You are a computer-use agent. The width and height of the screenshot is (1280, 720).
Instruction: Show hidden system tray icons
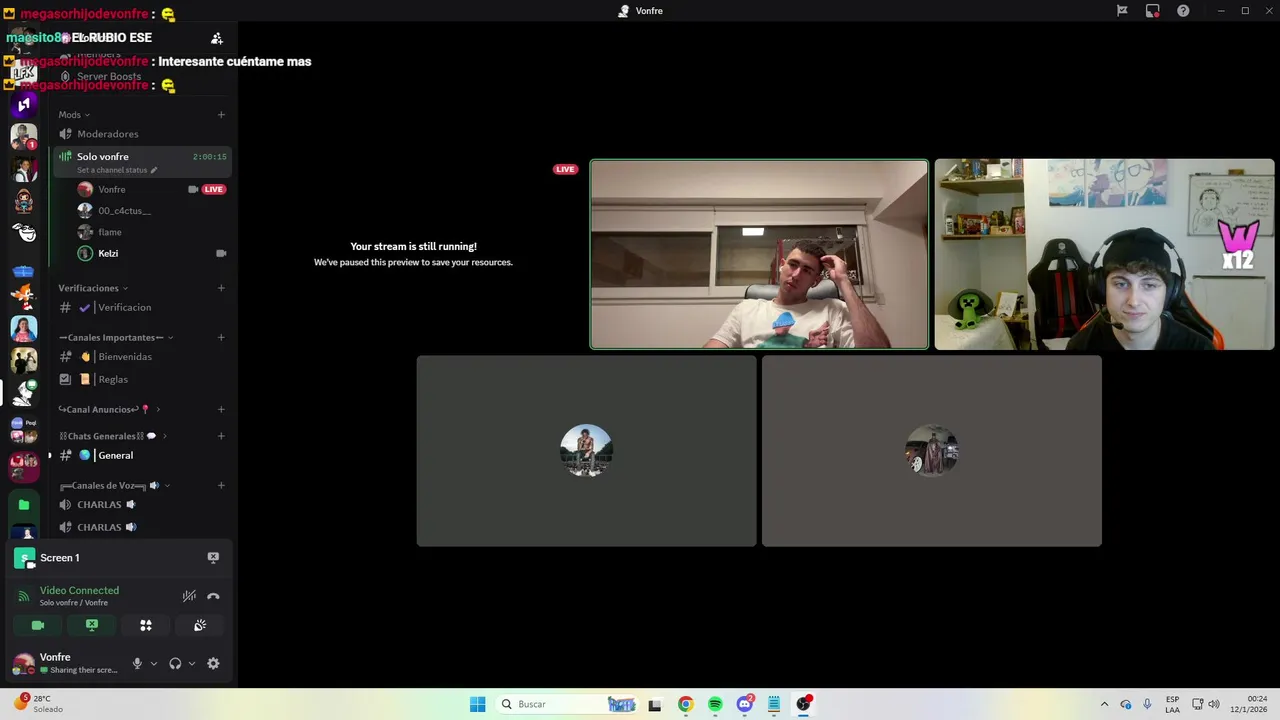pyautogui.click(x=1104, y=704)
